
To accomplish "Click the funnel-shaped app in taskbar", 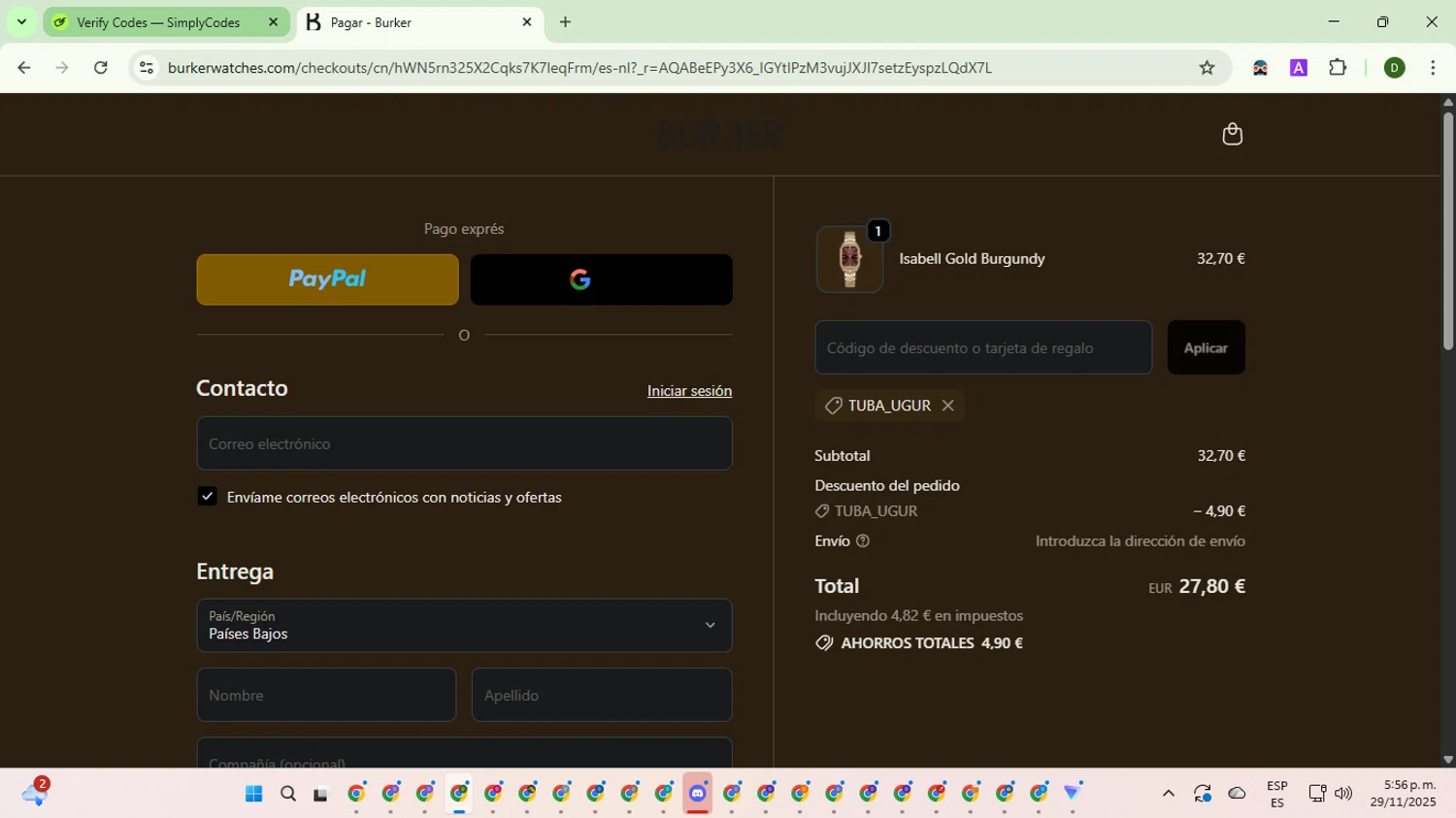I will pyautogui.click(x=1073, y=793).
